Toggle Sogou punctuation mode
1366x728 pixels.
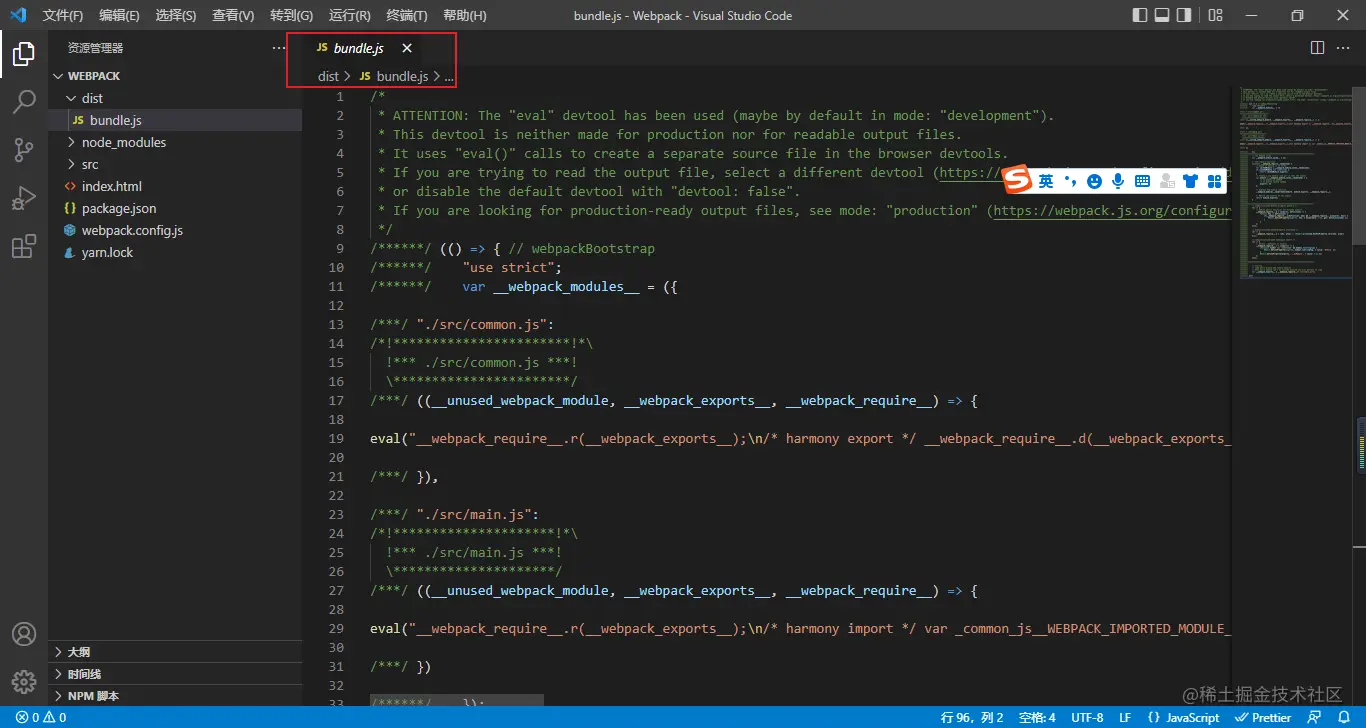click(x=1070, y=181)
